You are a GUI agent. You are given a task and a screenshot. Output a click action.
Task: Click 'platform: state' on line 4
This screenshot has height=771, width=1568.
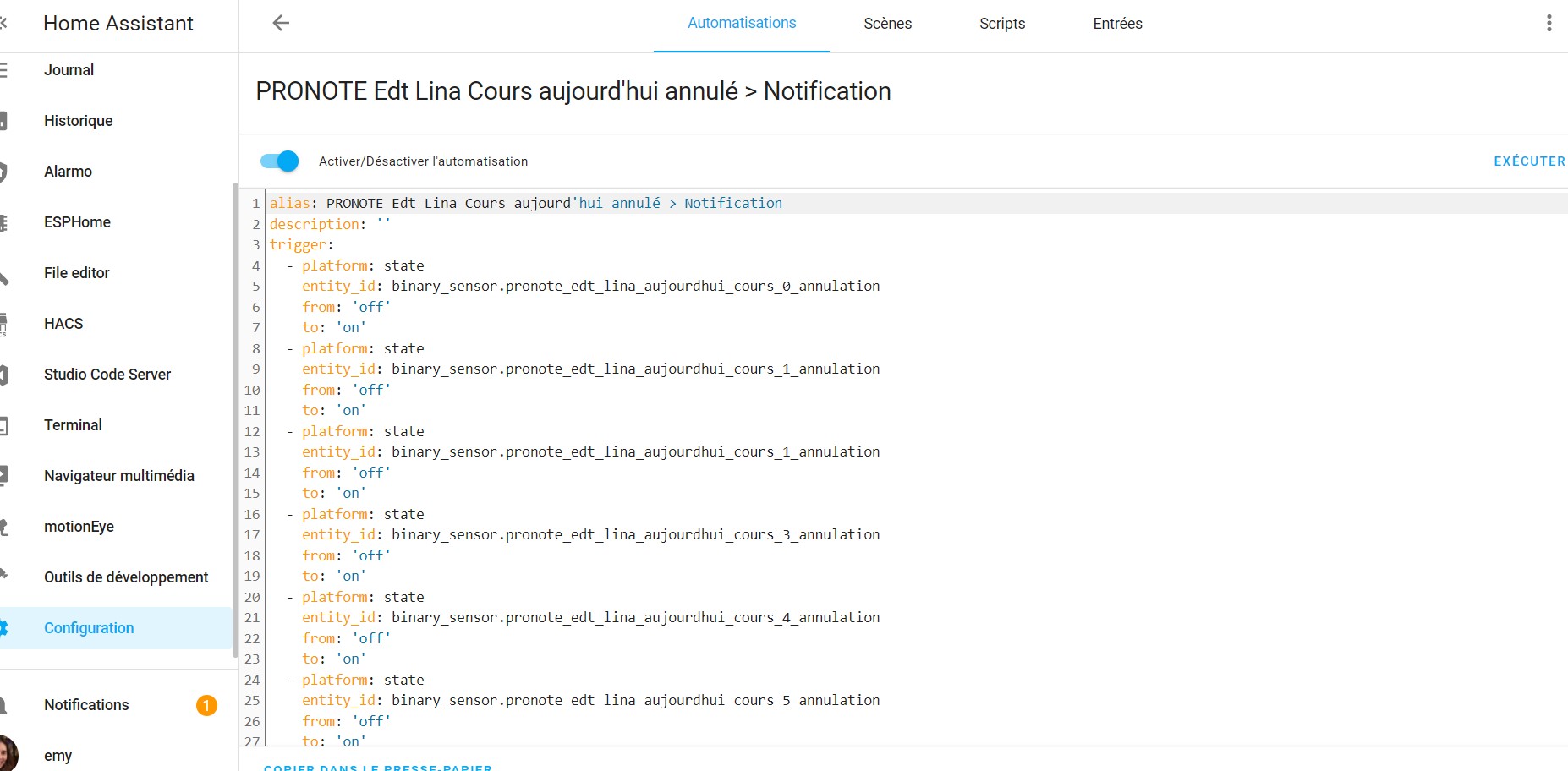[x=363, y=265]
